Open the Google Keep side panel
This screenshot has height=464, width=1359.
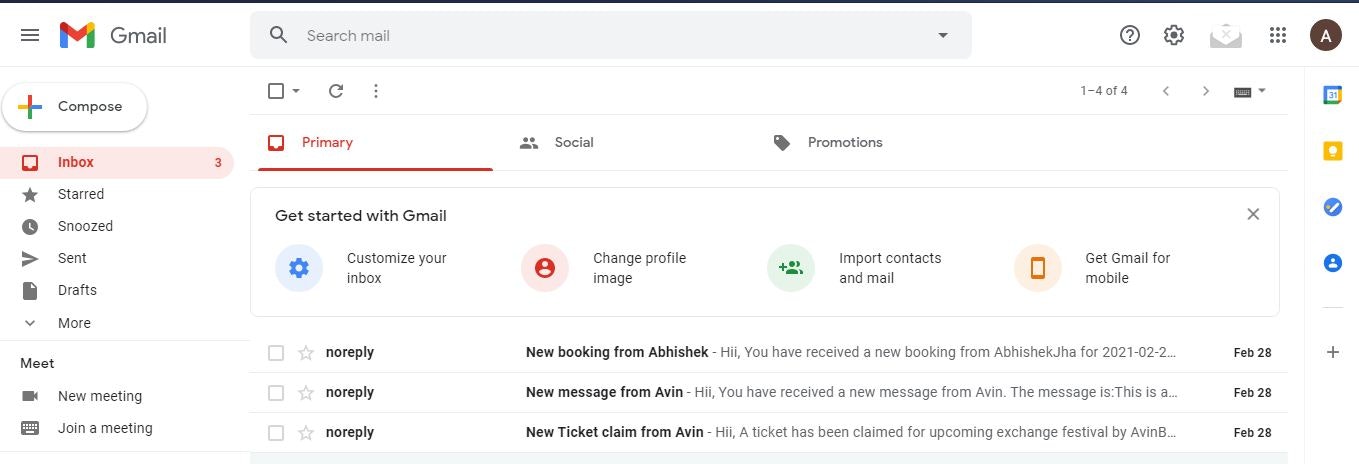pos(1332,151)
